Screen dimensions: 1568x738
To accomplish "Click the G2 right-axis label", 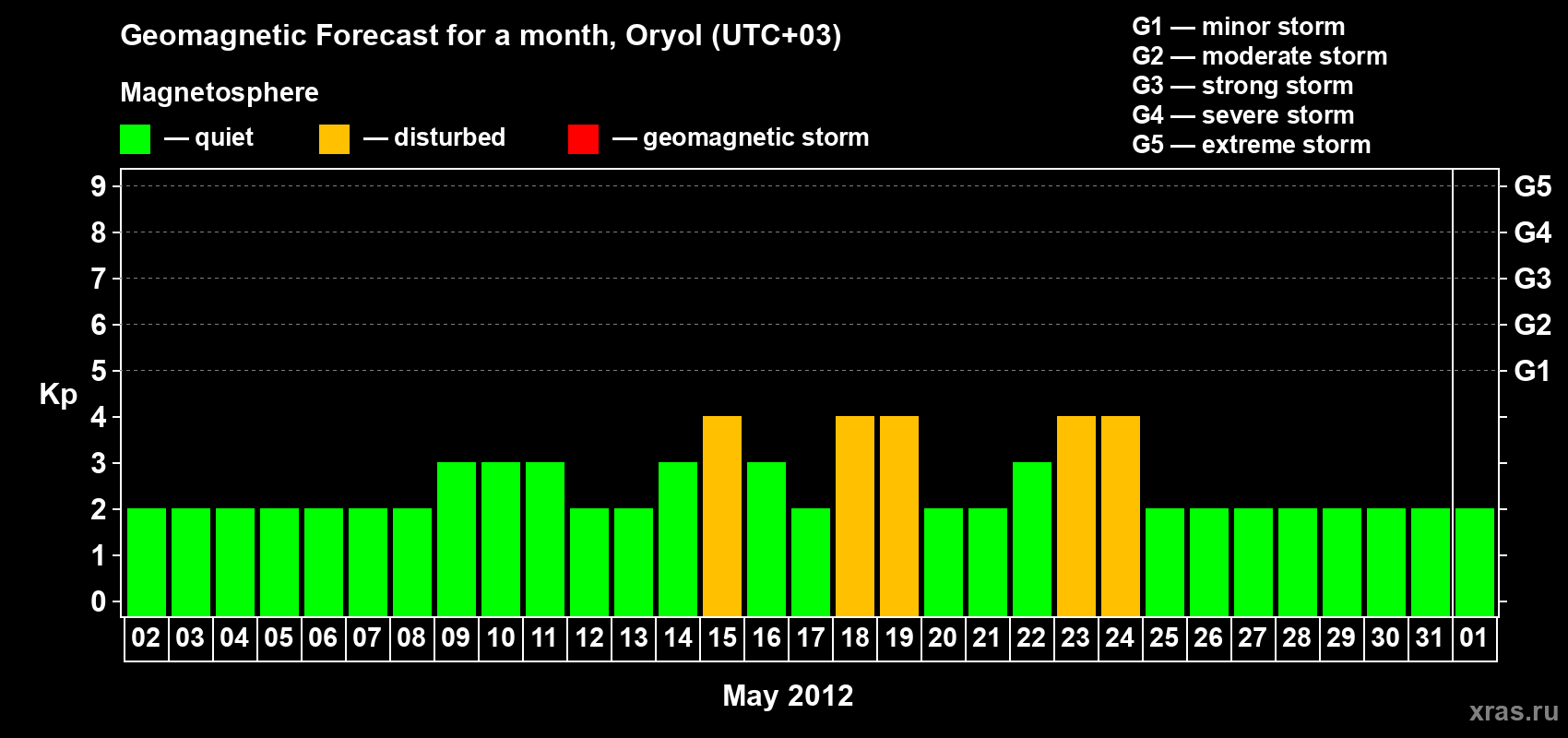I will click(1533, 325).
